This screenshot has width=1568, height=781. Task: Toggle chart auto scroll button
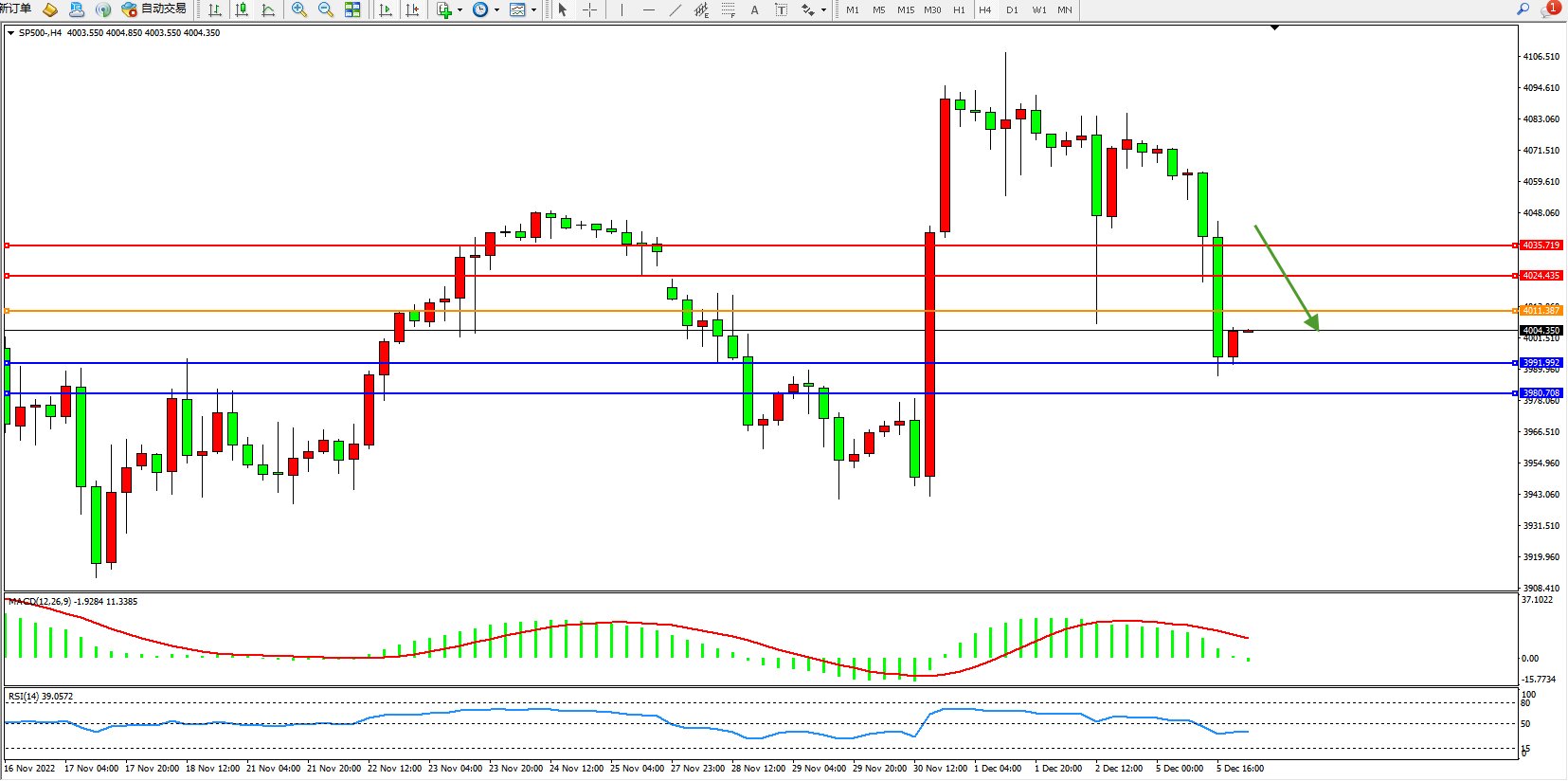[x=386, y=9]
